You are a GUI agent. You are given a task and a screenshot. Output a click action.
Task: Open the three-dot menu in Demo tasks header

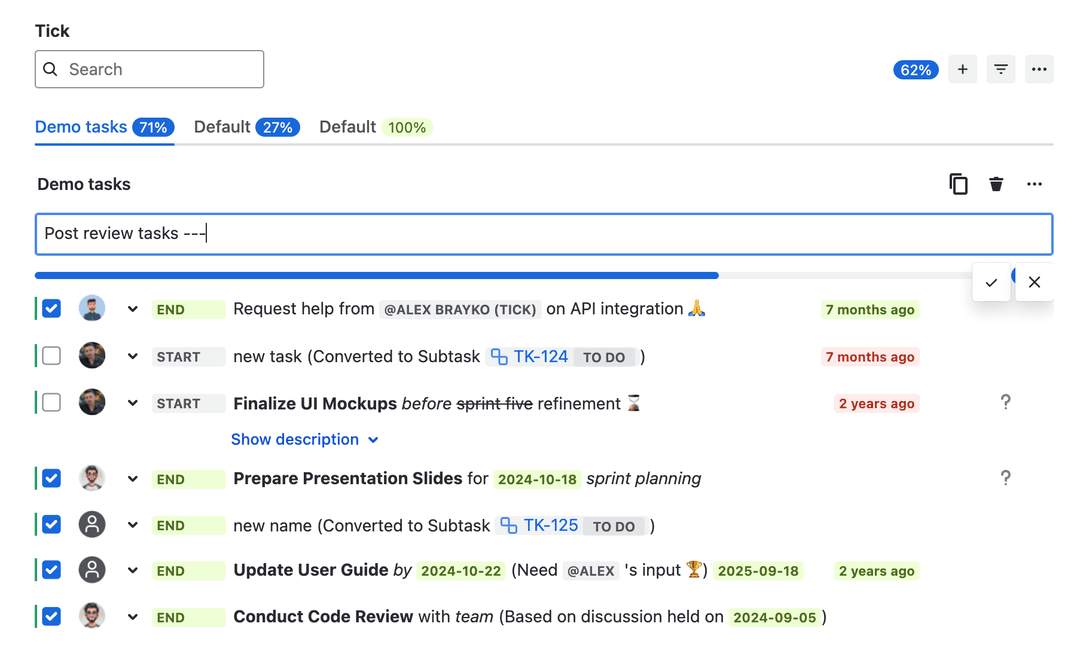click(1034, 184)
